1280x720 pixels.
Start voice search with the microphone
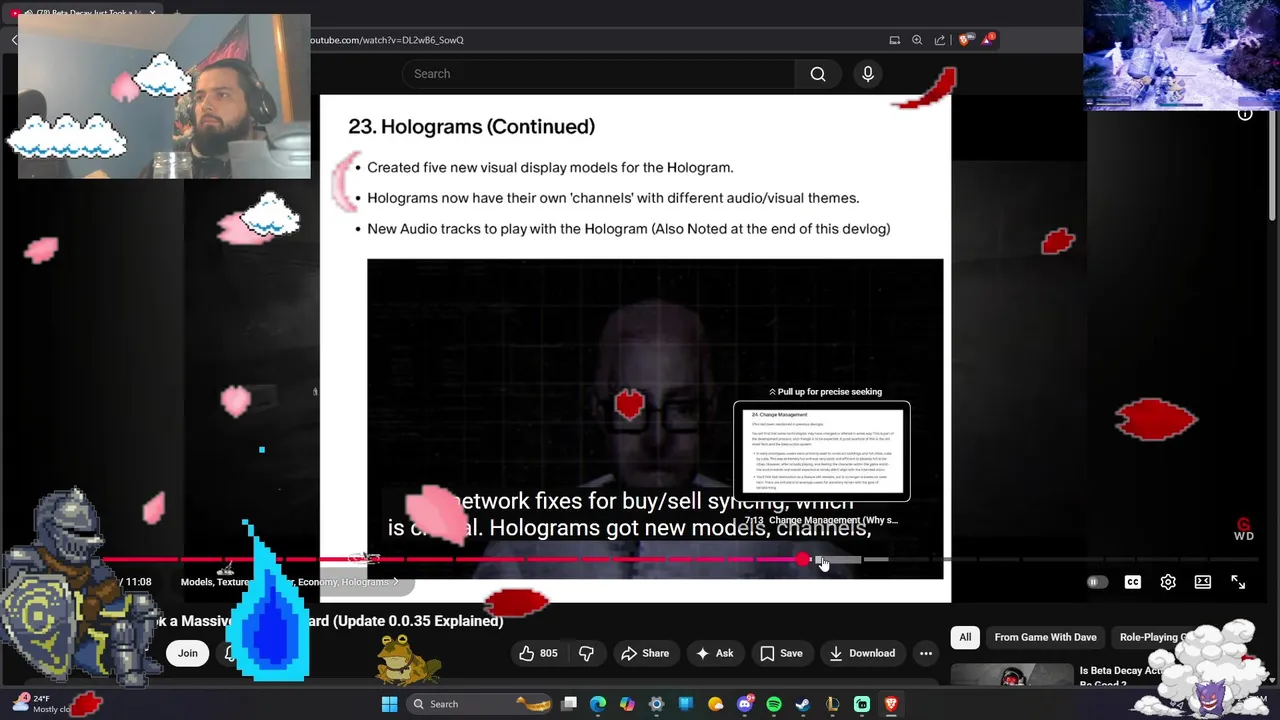(x=868, y=74)
